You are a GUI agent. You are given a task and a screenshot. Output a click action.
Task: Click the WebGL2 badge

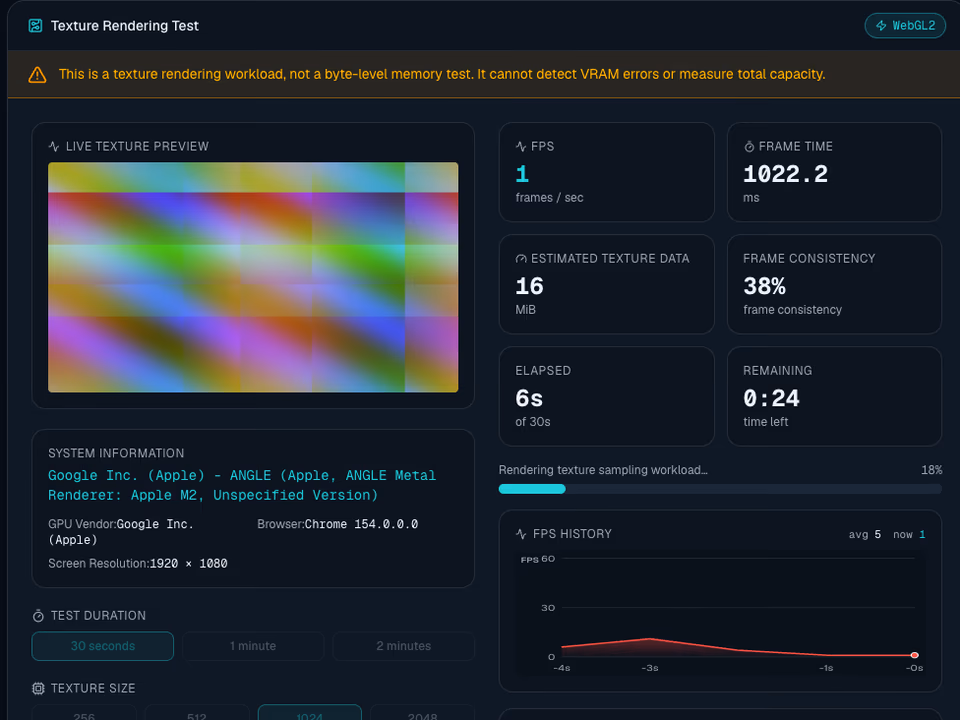[x=905, y=26]
